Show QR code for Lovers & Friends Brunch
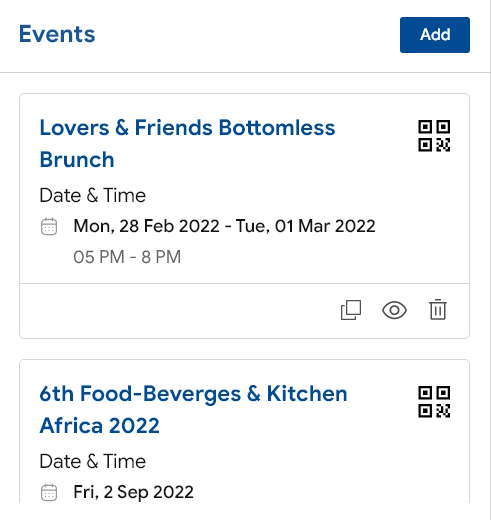 click(434, 136)
